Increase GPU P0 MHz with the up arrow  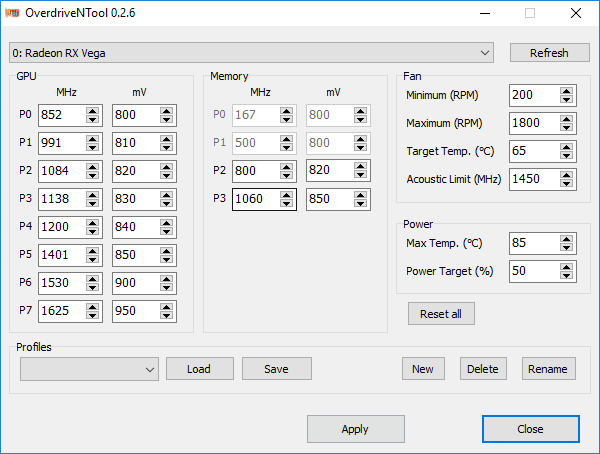point(93,111)
